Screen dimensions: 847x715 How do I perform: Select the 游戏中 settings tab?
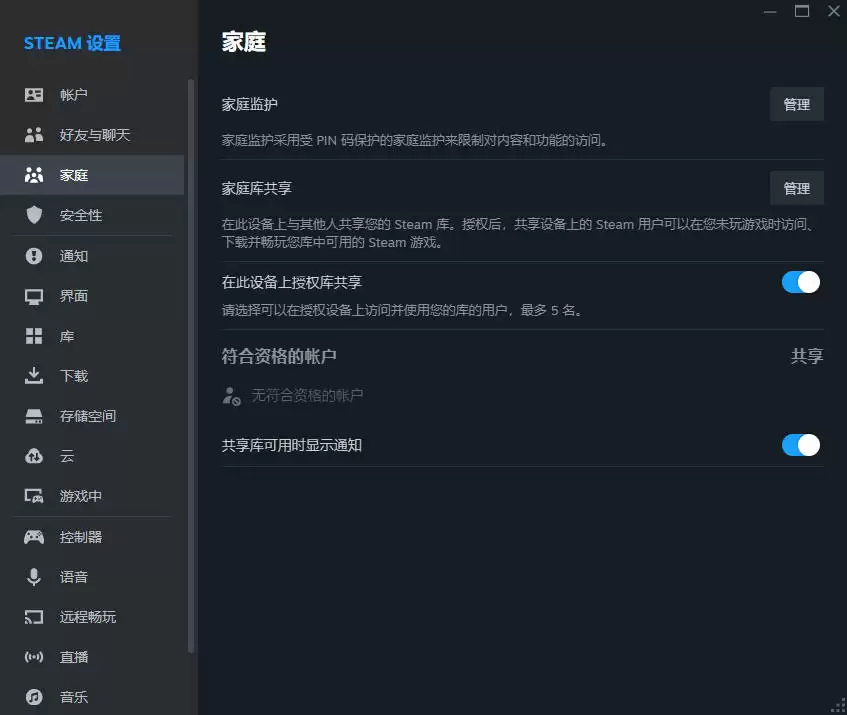point(81,496)
